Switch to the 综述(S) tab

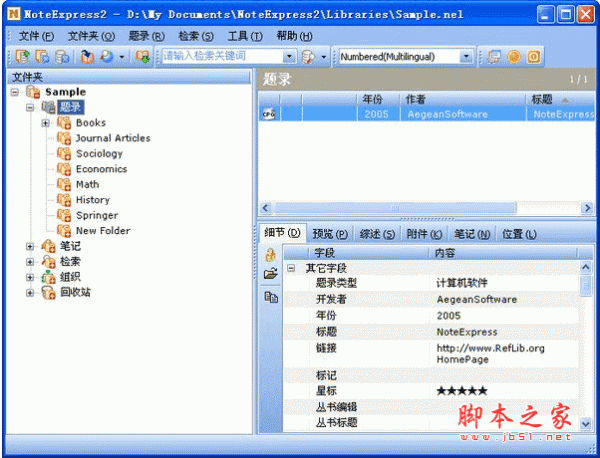tap(377, 234)
